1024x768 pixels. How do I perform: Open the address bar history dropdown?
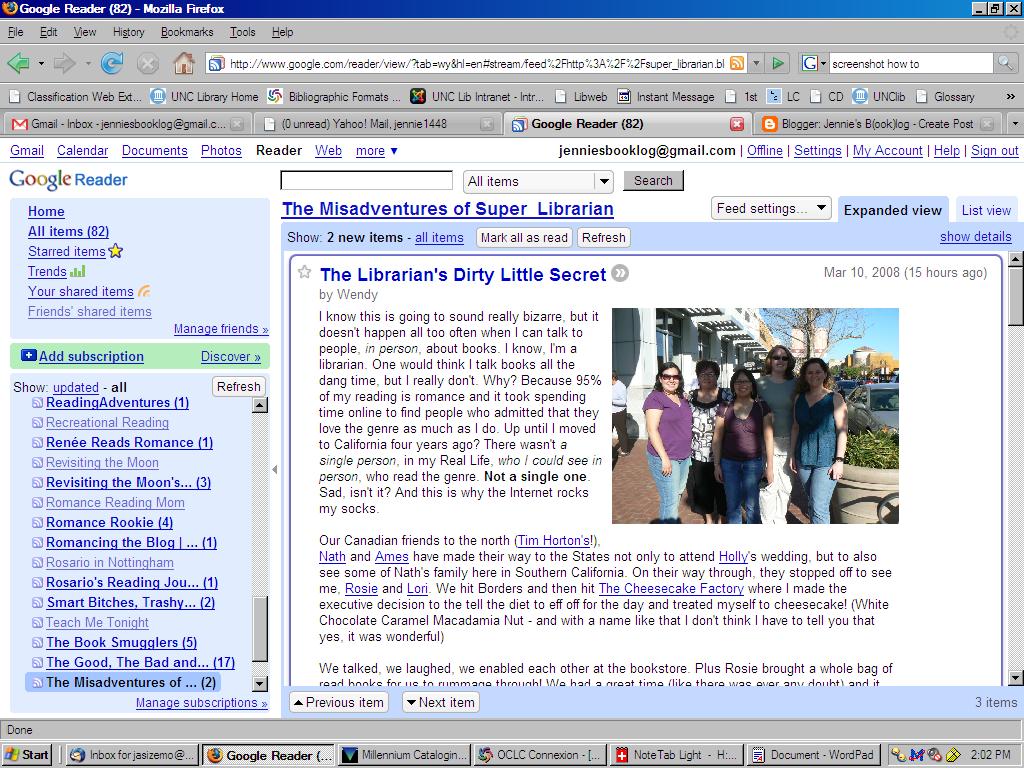(756, 63)
